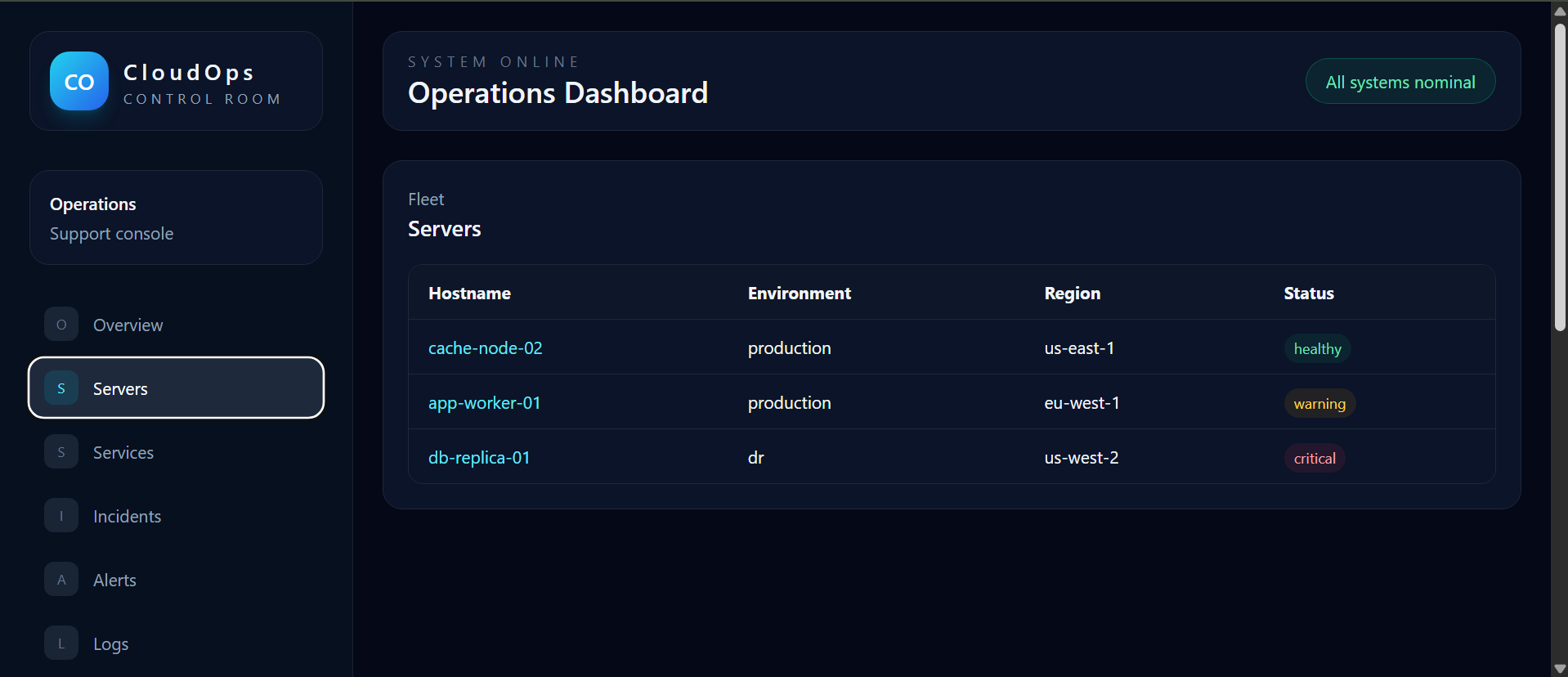Click the critical status badge

click(x=1315, y=458)
